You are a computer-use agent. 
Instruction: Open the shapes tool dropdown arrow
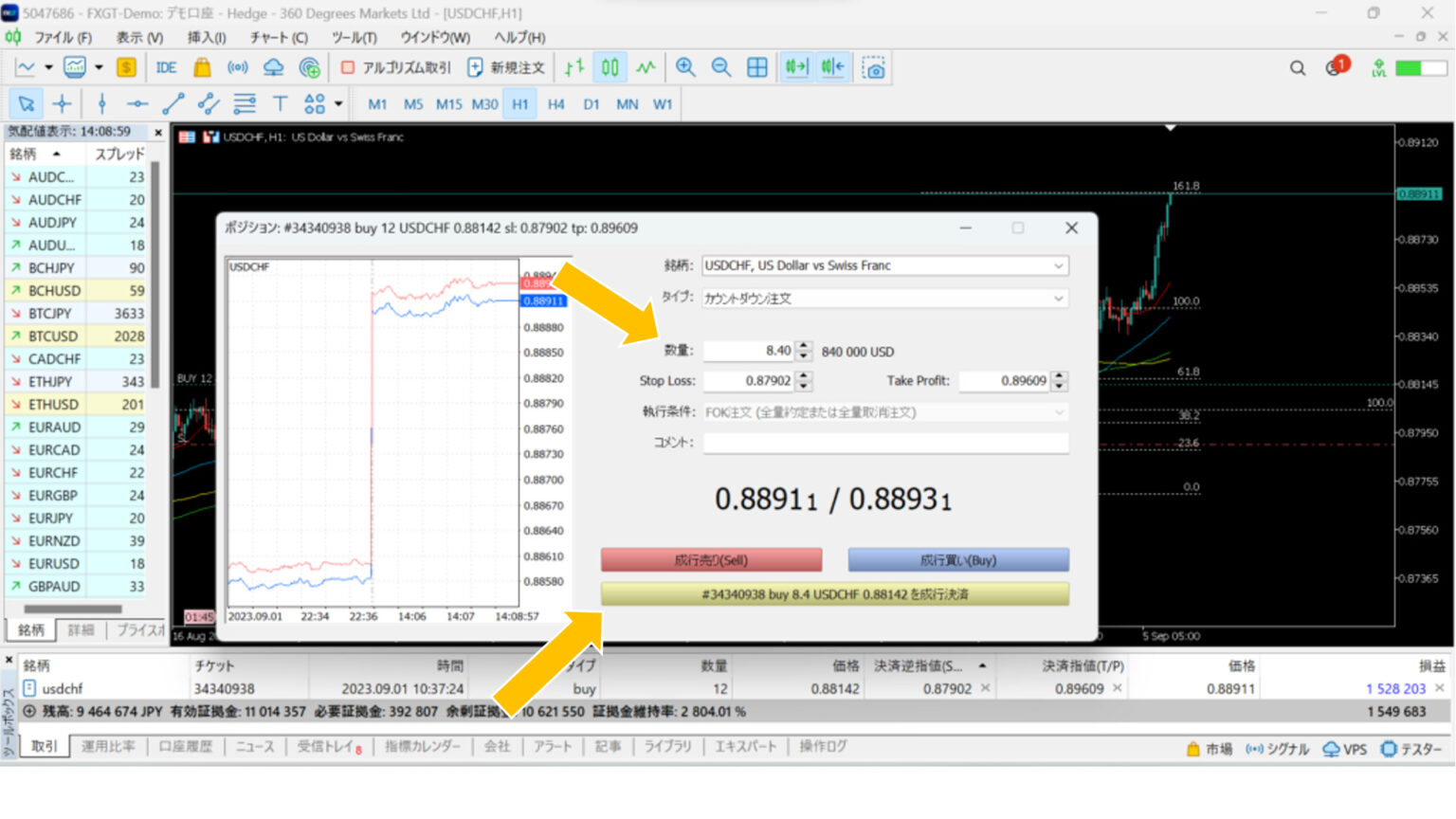pos(338,104)
